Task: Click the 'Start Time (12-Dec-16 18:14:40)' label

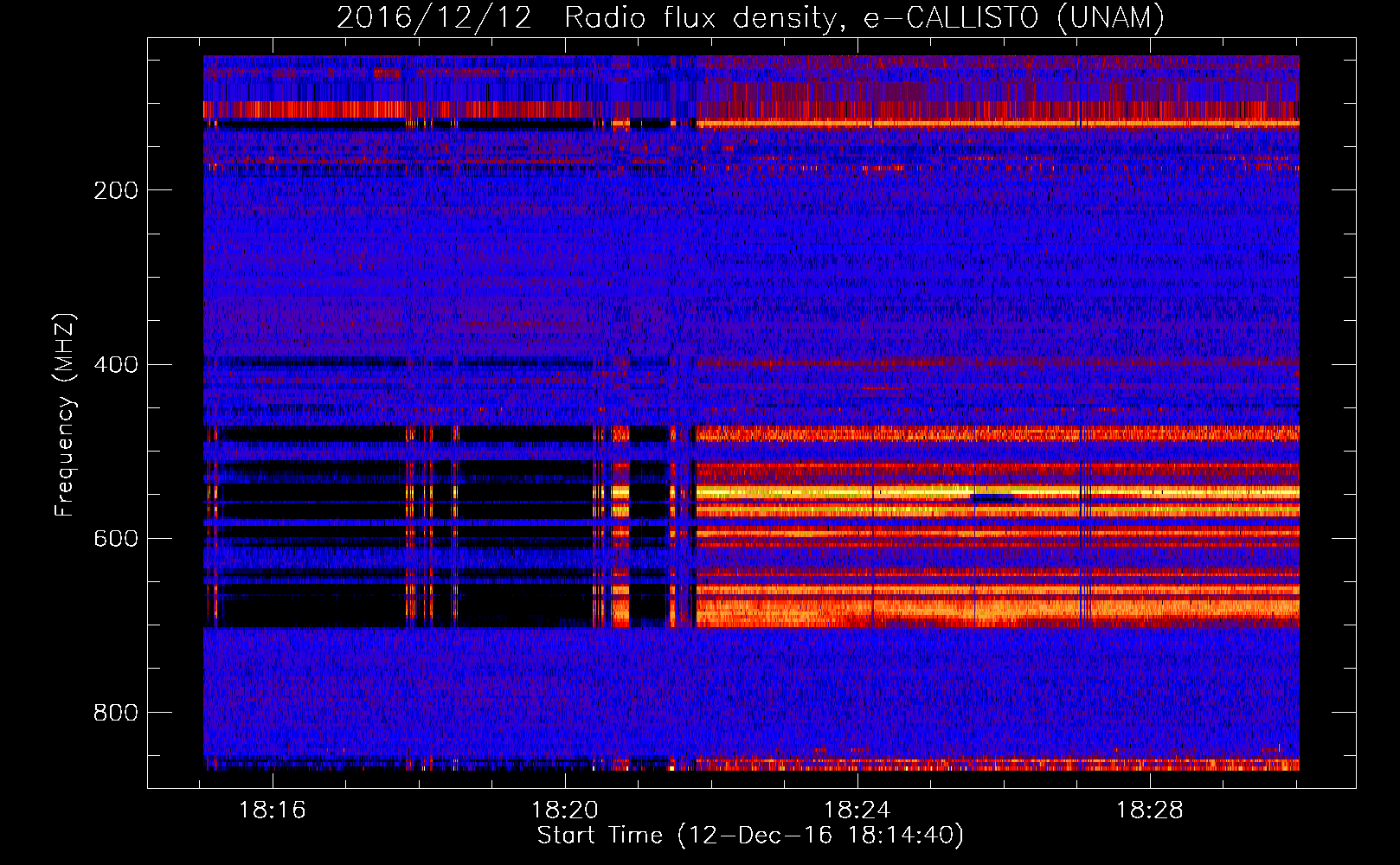Action: click(750, 836)
